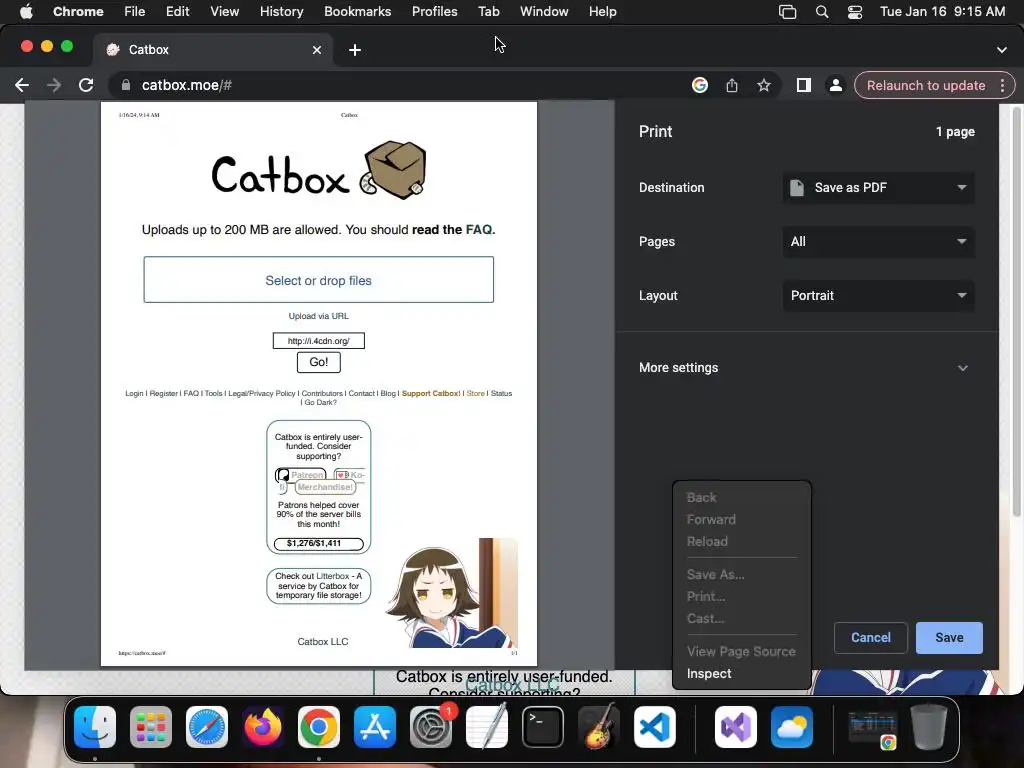Open GarageBand from the Dock
Screen dimensions: 1024x768
pos(599,727)
